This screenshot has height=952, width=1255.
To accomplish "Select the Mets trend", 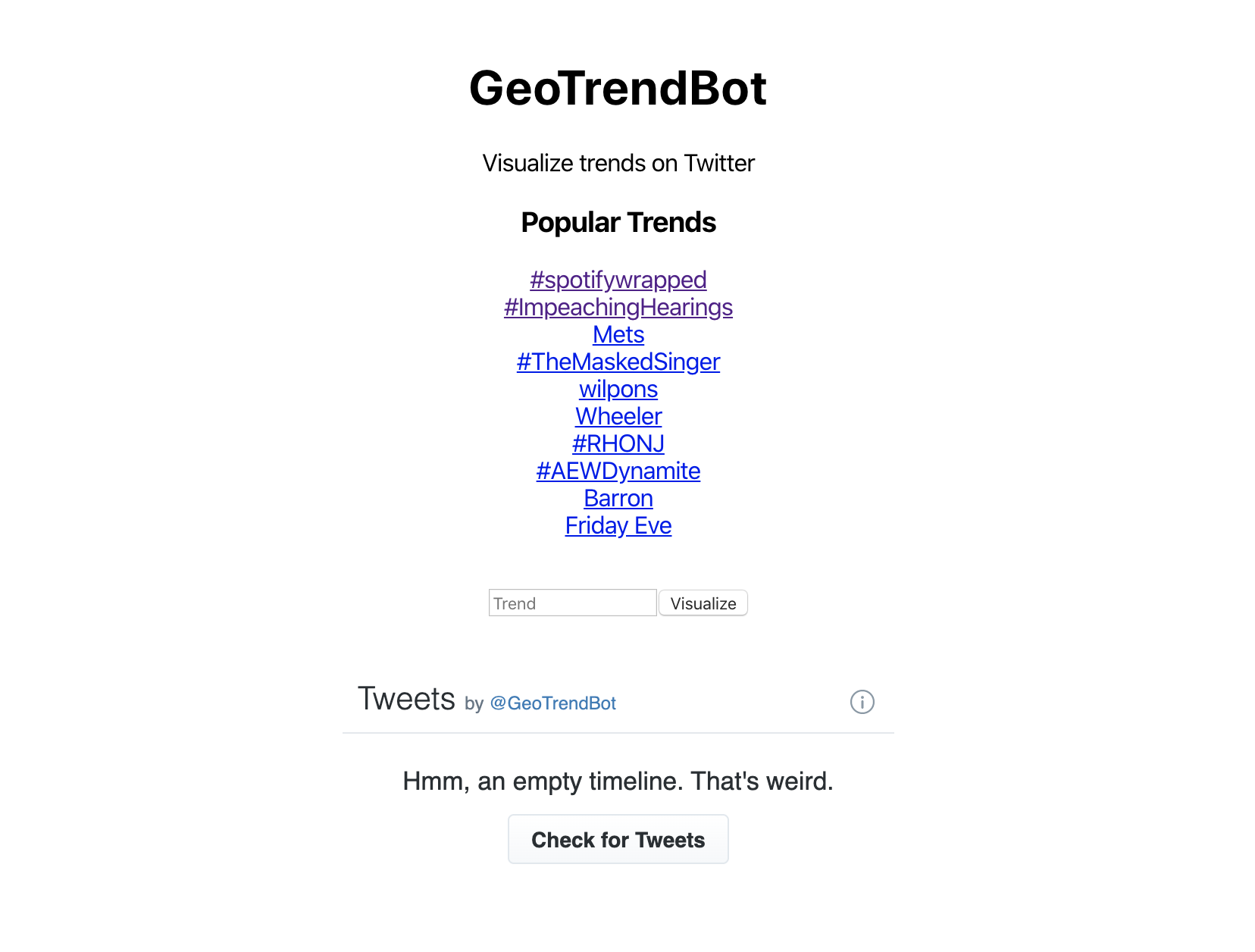I will 618,334.
